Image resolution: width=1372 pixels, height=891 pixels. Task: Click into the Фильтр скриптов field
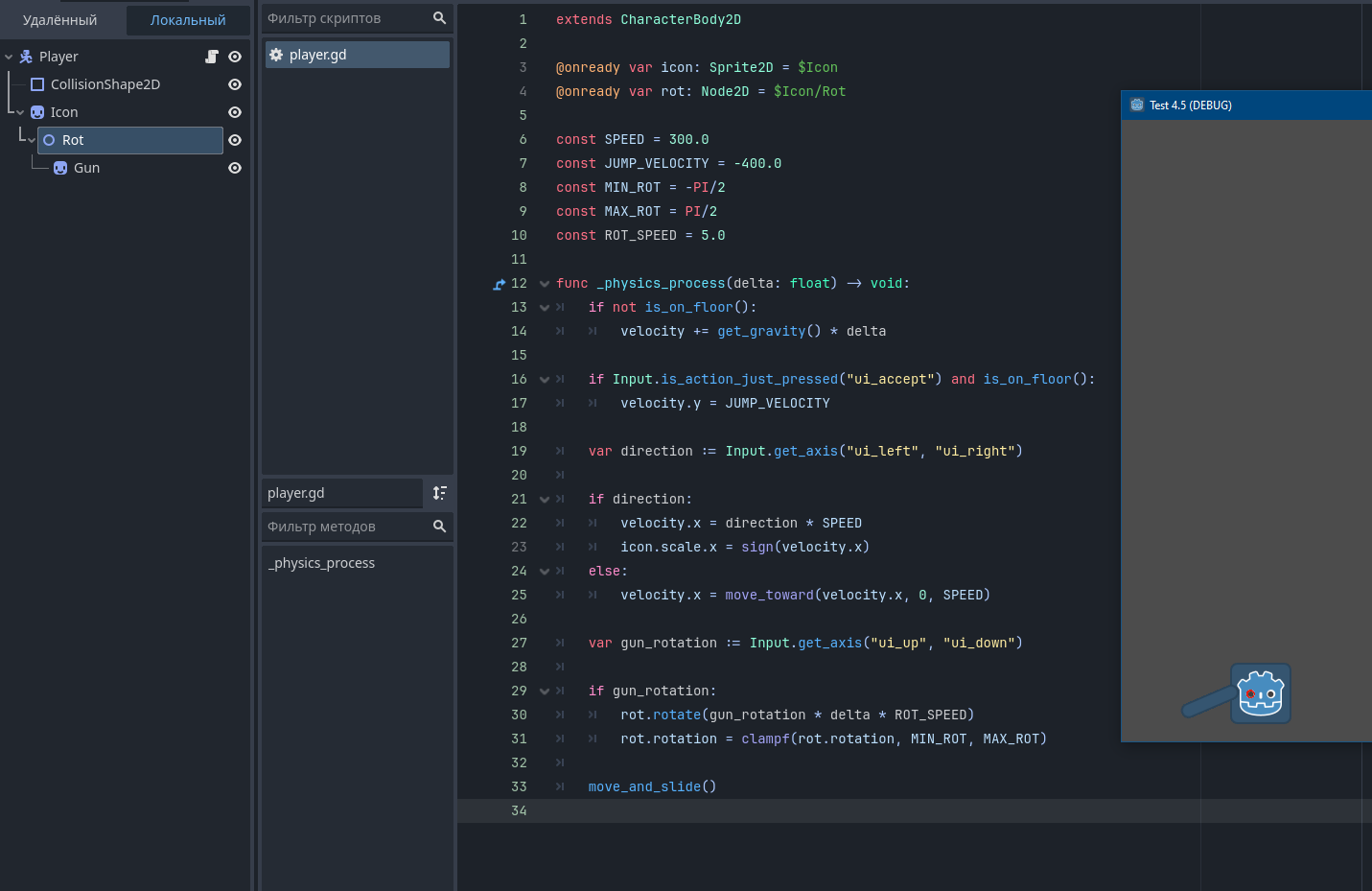[x=345, y=18]
